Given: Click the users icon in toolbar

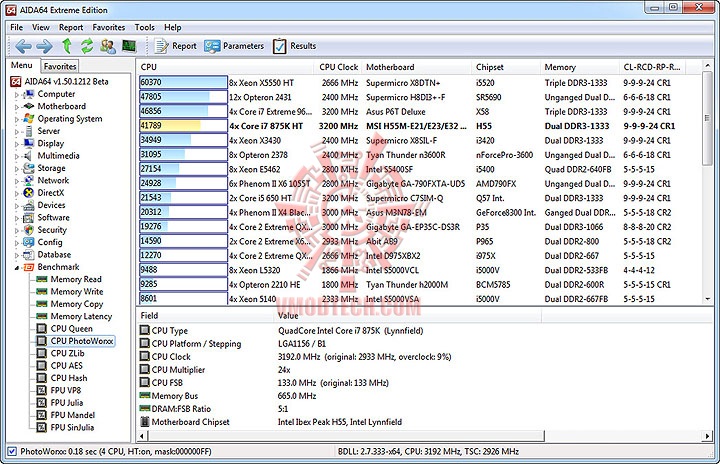Looking at the screenshot, I should click(x=108, y=46).
